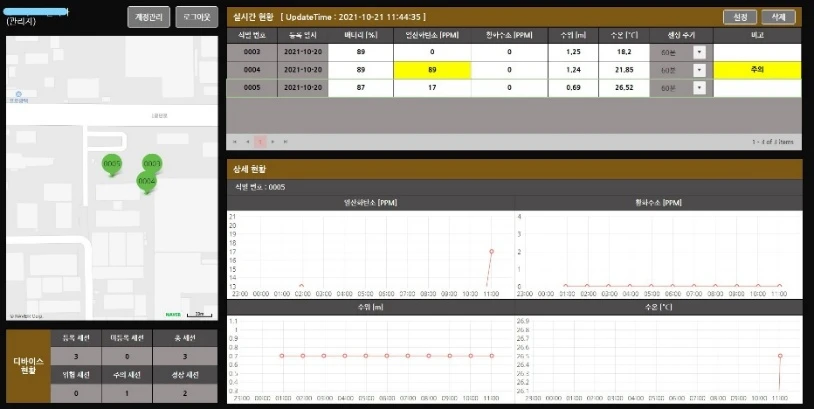Click the 위험 센서 count value 0
Image resolution: width=814 pixels, height=409 pixels.
click(x=76, y=393)
